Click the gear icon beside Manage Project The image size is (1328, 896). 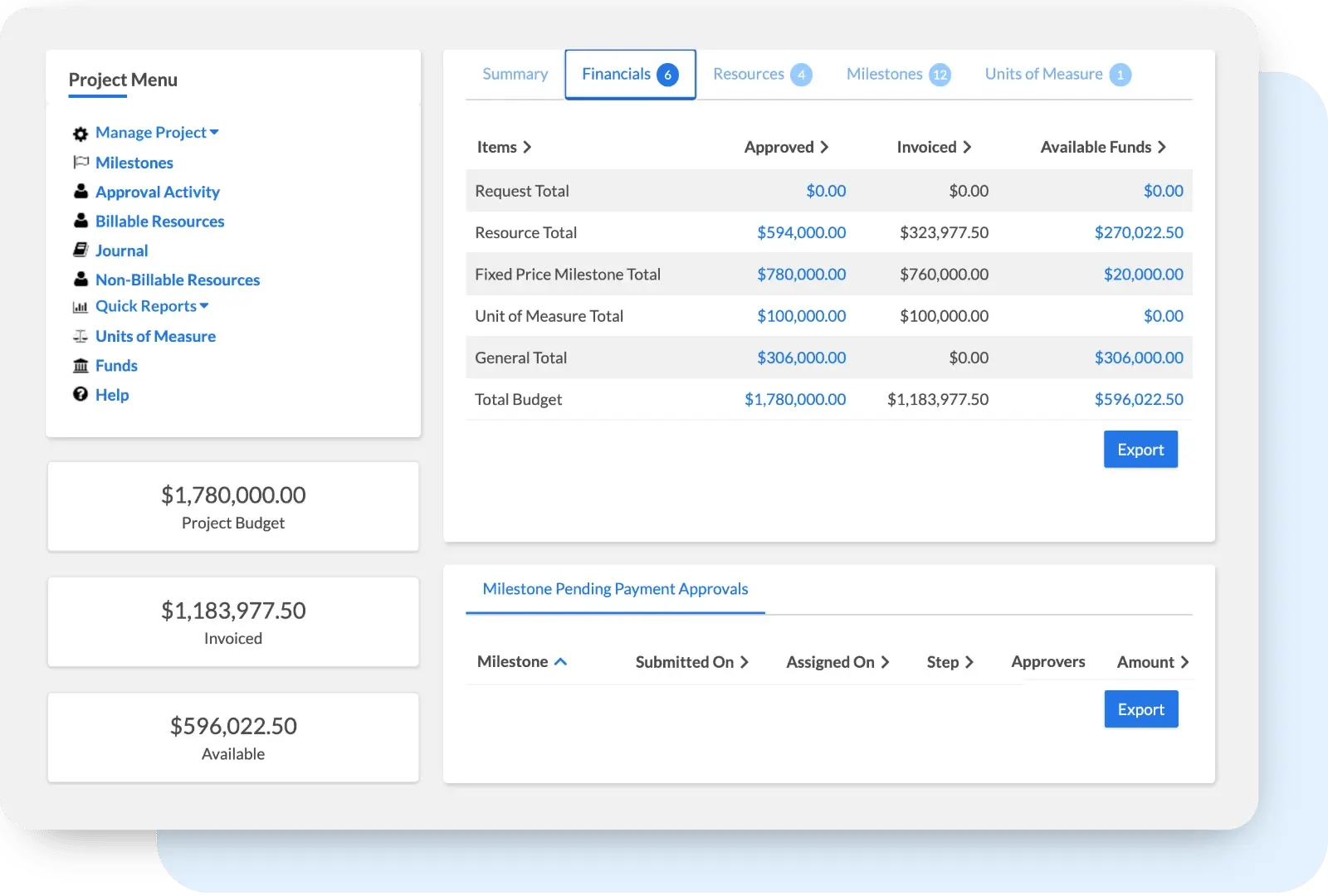tap(81, 134)
